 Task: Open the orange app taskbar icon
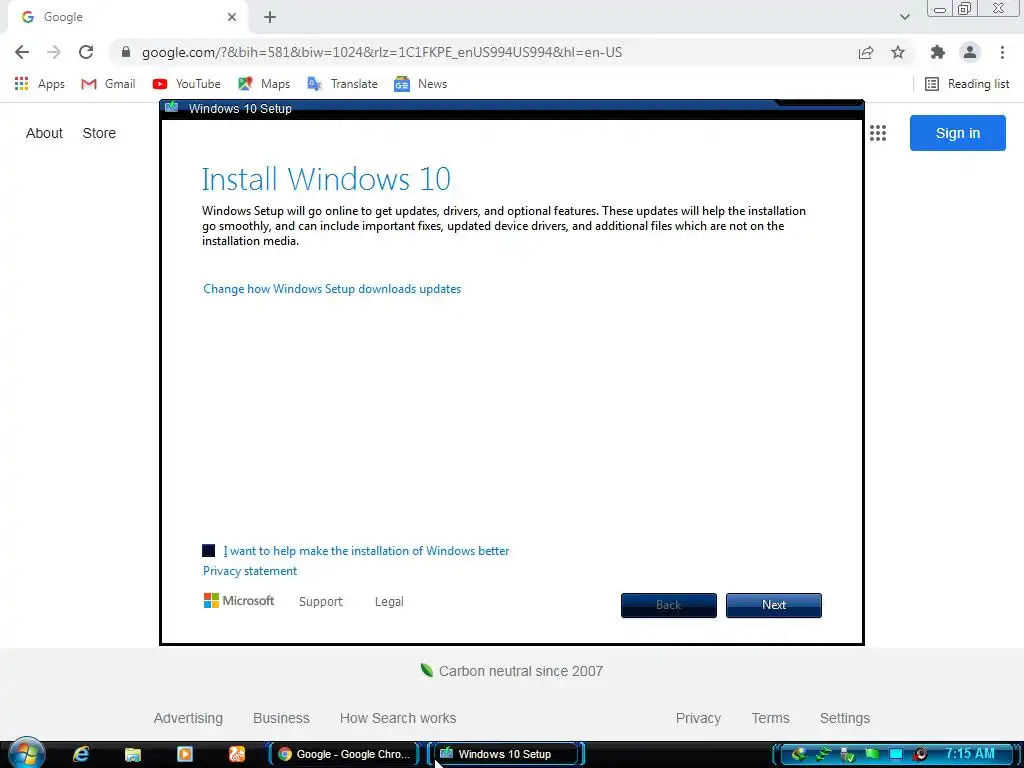(x=236, y=754)
